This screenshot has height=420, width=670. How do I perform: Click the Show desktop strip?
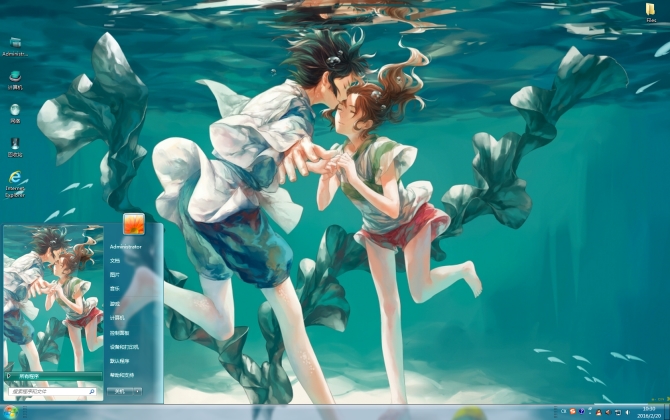click(667, 412)
